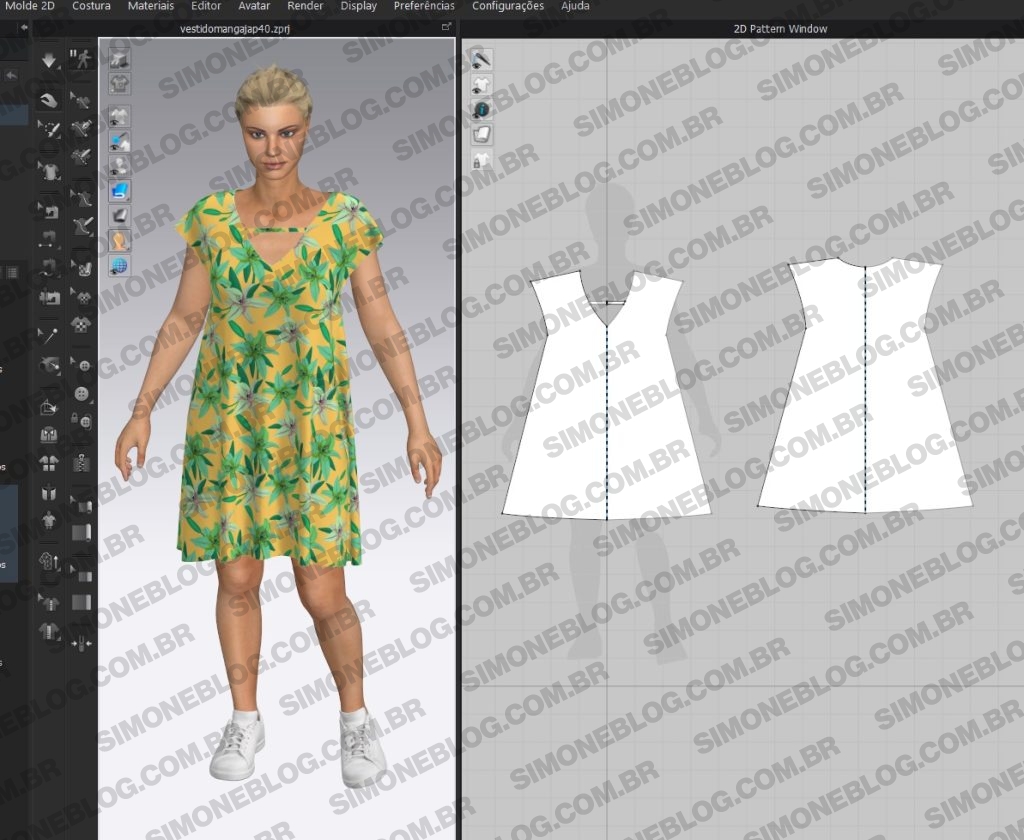Click the Buttonhole lock tool
Screen dimensions: 1024x840
[82, 422]
